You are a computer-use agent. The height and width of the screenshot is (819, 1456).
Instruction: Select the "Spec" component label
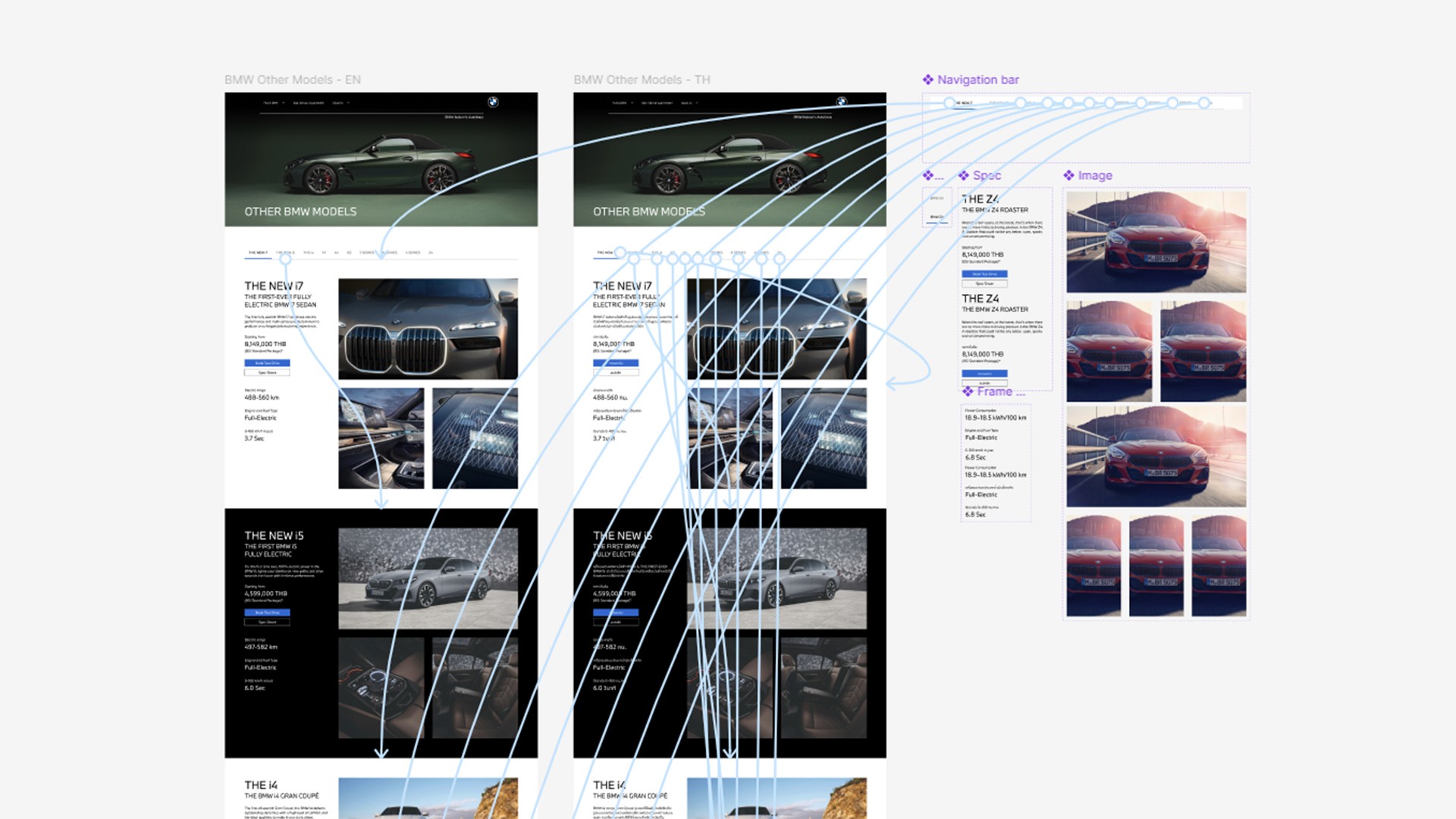click(987, 175)
